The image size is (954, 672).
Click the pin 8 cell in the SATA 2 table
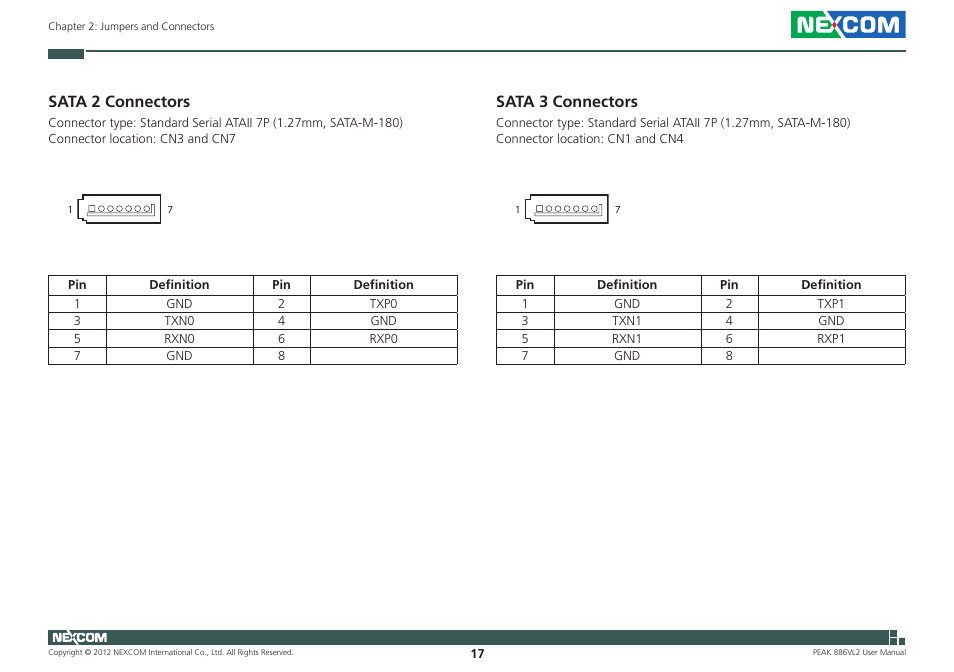[281, 356]
